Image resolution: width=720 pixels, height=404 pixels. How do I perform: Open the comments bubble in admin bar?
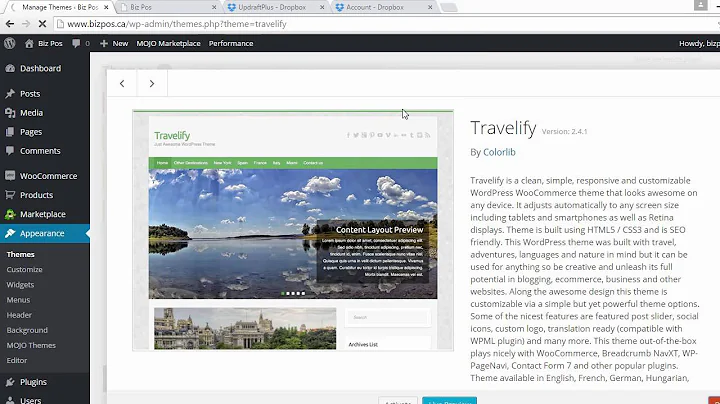pyautogui.click(x=81, y=43)
